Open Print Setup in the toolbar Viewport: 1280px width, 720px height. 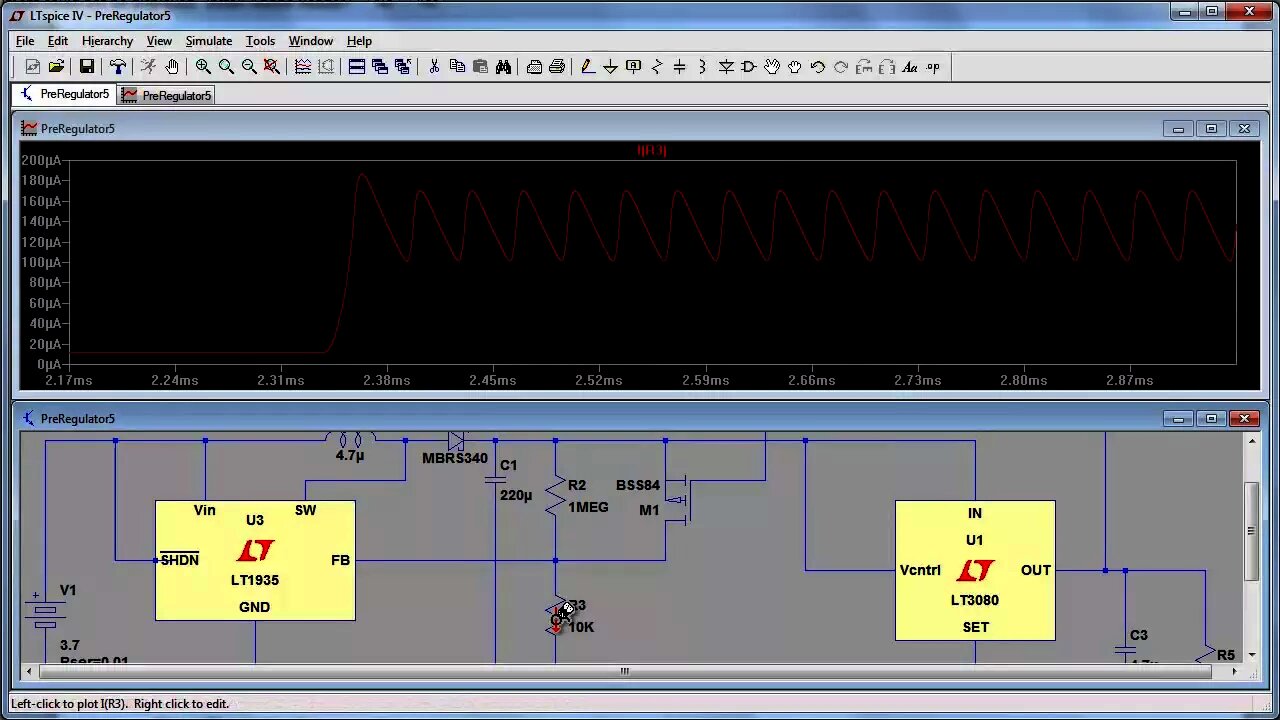[x=534, y=67]
